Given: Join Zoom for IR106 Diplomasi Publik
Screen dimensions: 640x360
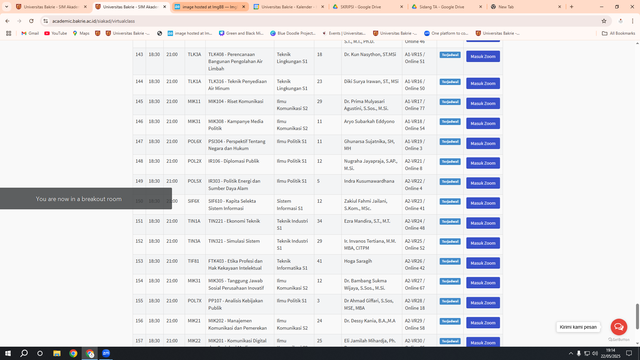Looking at the screenshot, I should pos(483,163).
